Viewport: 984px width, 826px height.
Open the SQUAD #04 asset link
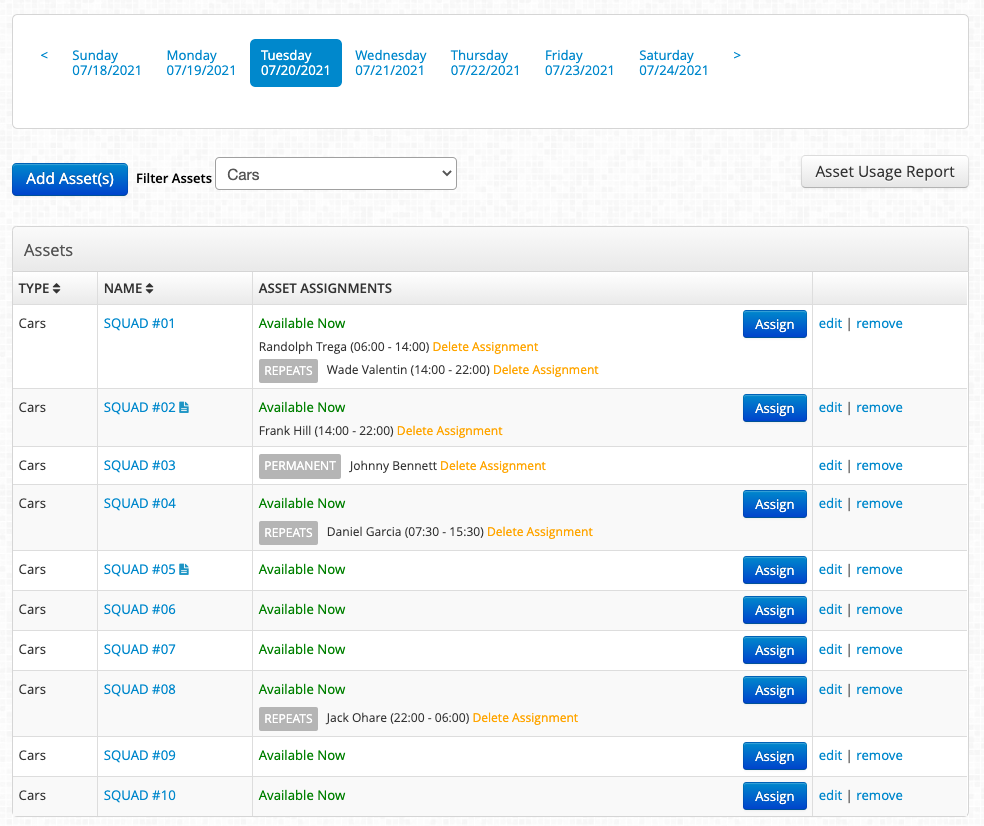pyautogui.click(x=139, y=504)
